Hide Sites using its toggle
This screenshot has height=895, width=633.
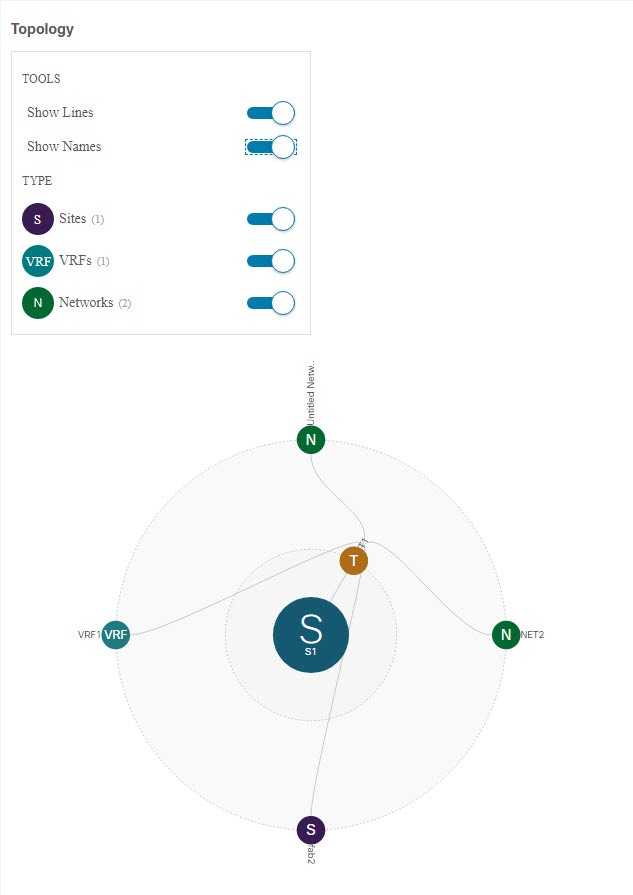coord(271,219)
